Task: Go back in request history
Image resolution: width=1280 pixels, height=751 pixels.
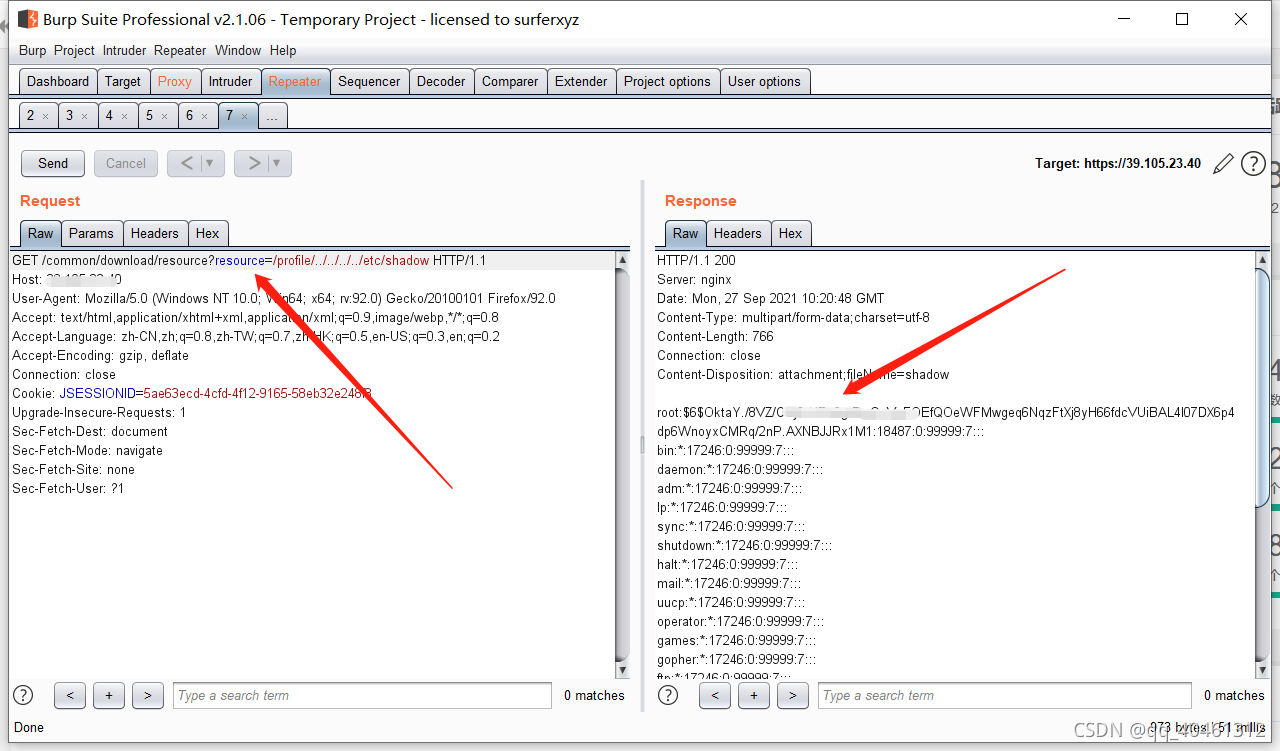Action: coord(185,163)
